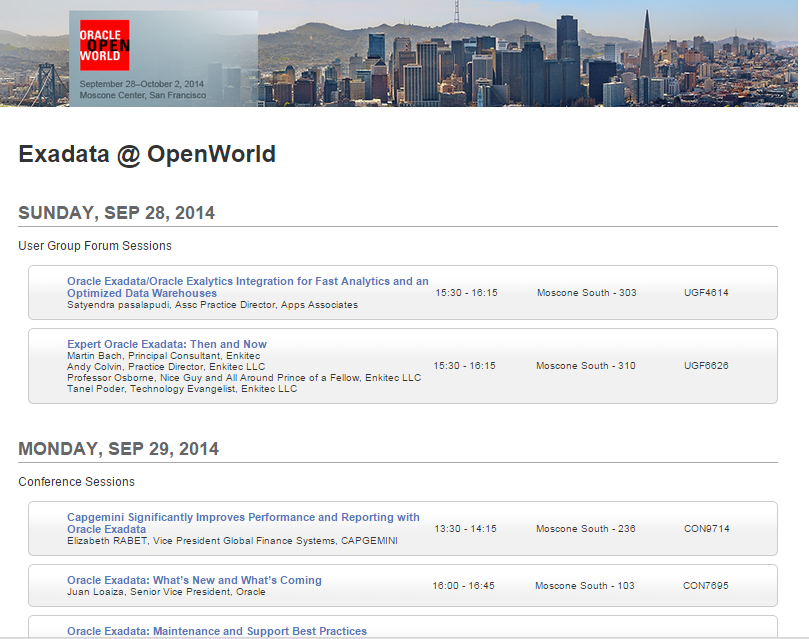Click the 'Moscone South - 310' location

[586, 366]
